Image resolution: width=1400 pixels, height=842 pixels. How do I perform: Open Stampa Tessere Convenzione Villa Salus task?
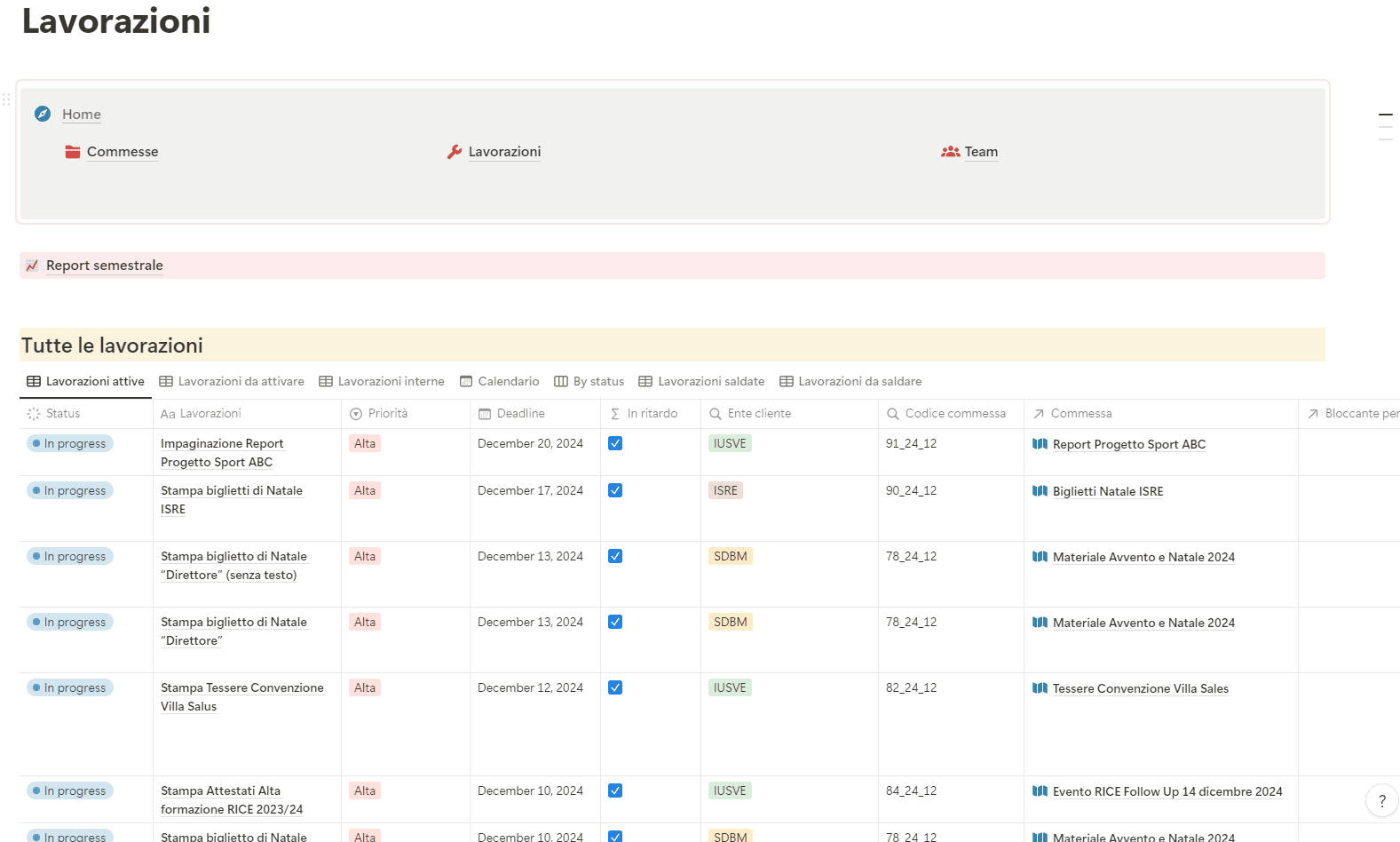pos(242,696)
